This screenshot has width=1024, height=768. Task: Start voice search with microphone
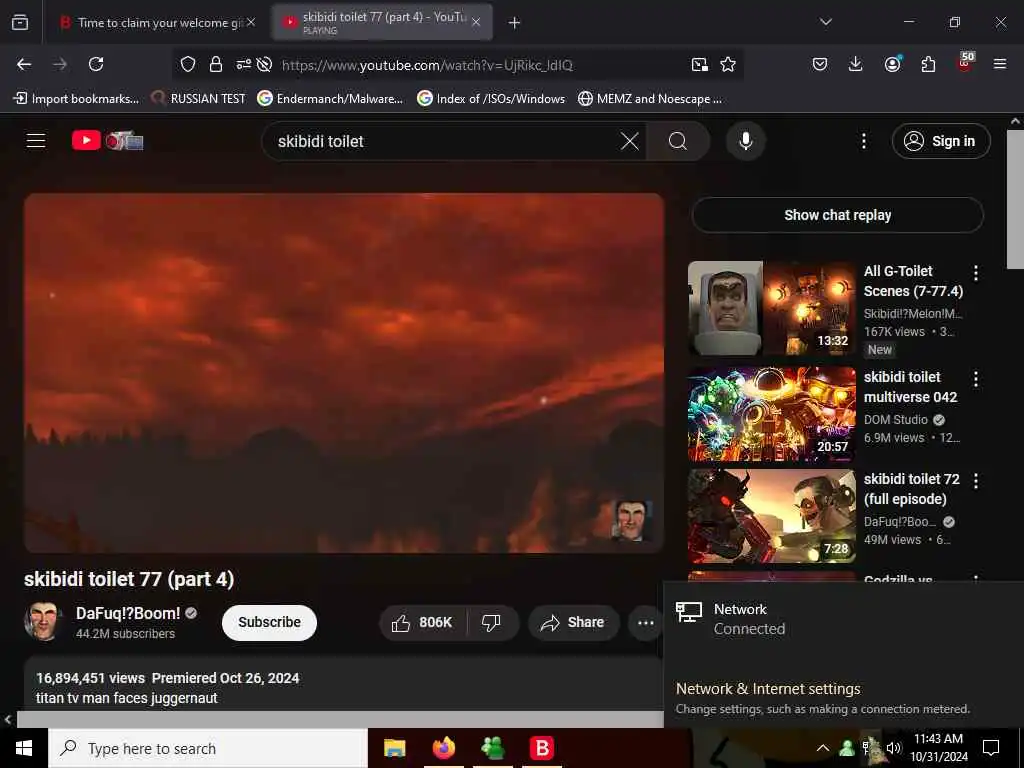[x=746, y=141]
